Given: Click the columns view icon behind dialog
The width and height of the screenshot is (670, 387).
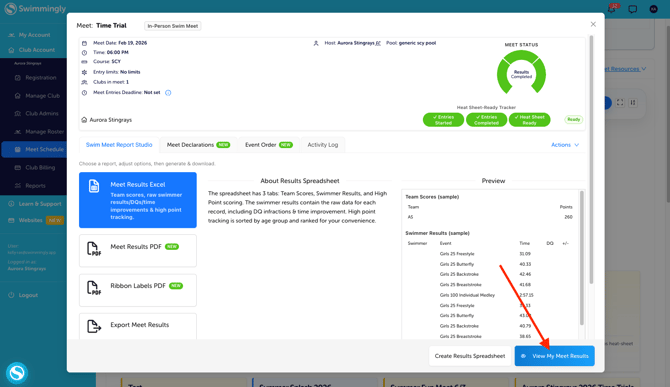Looking at the screenshot, I should click(633, 103).
